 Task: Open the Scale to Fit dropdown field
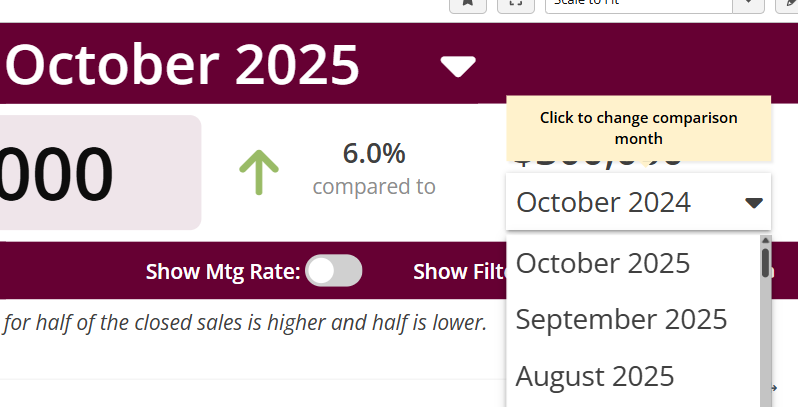(638, 4)
